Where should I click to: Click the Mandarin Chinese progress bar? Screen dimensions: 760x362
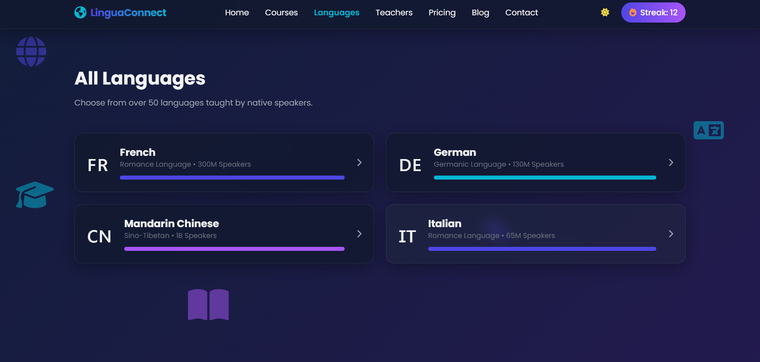pos(234,249)
